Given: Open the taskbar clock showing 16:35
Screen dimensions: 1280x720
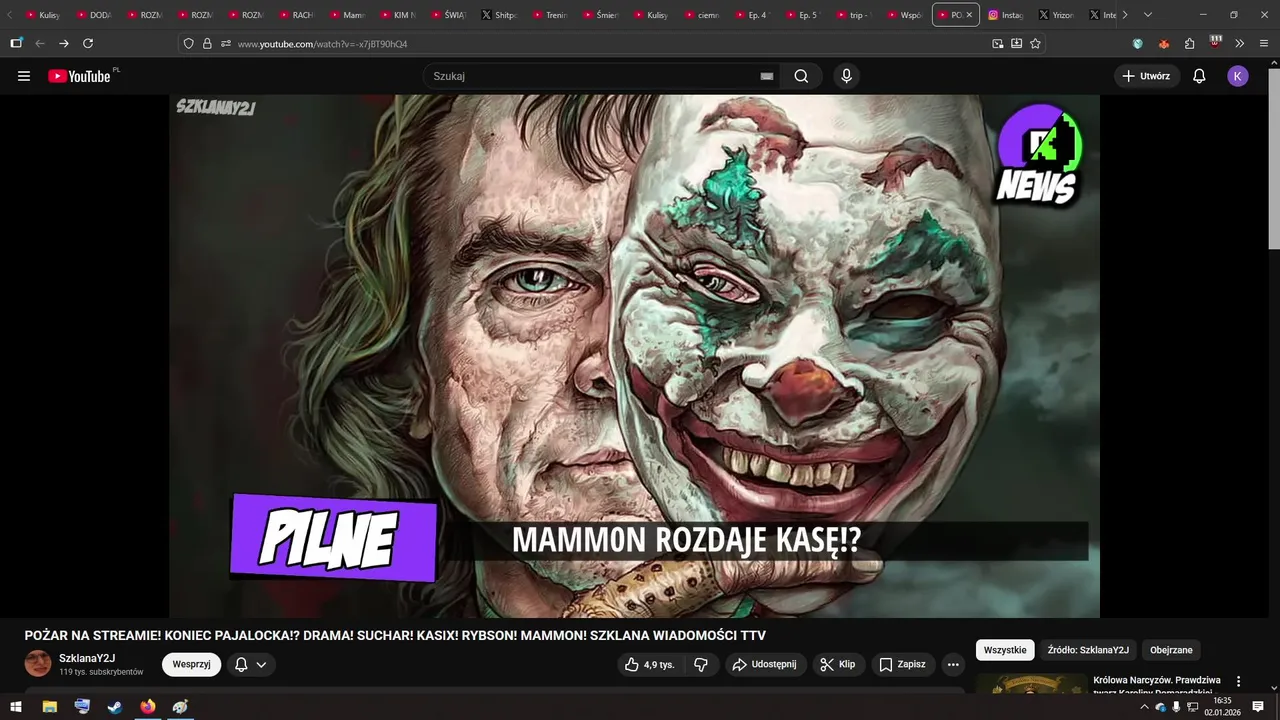Looking at the screenshot, I should 1222,707.
